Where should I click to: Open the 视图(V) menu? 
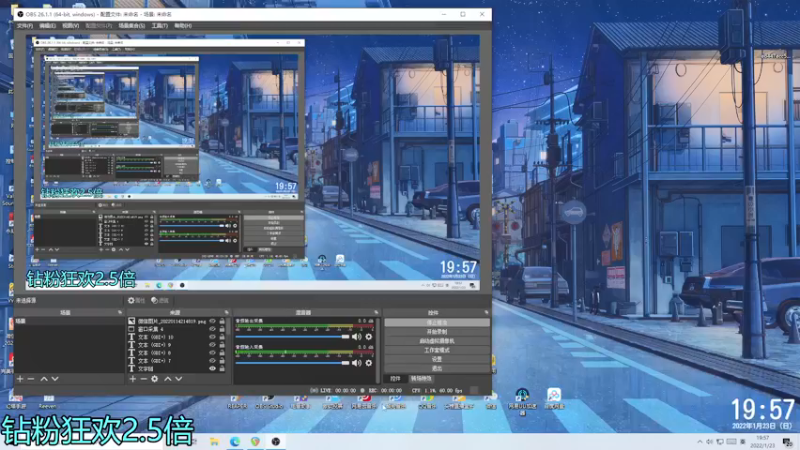click(70, 26)
